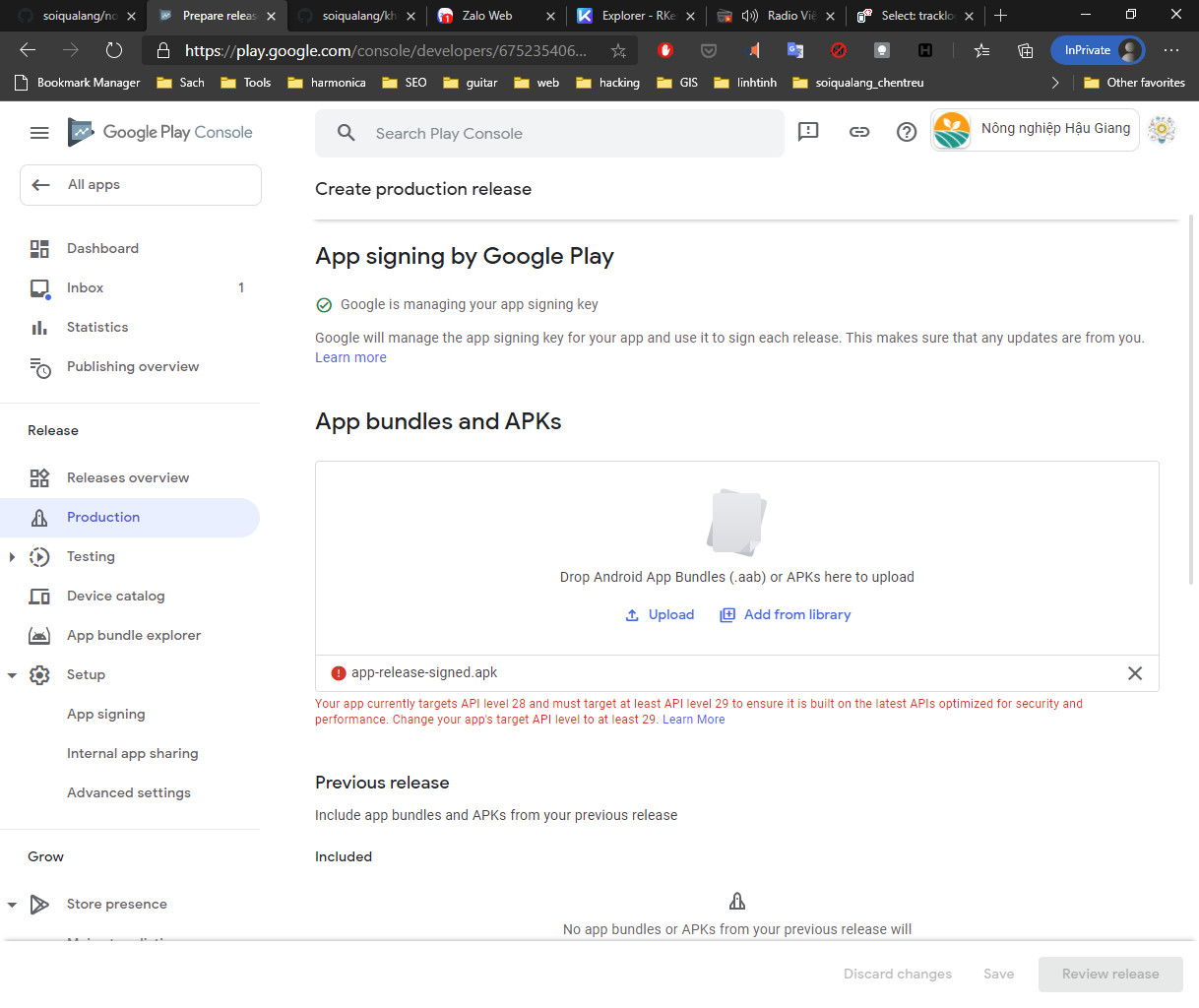
Task: Open the Collections icon
Action: point(1025,50)
